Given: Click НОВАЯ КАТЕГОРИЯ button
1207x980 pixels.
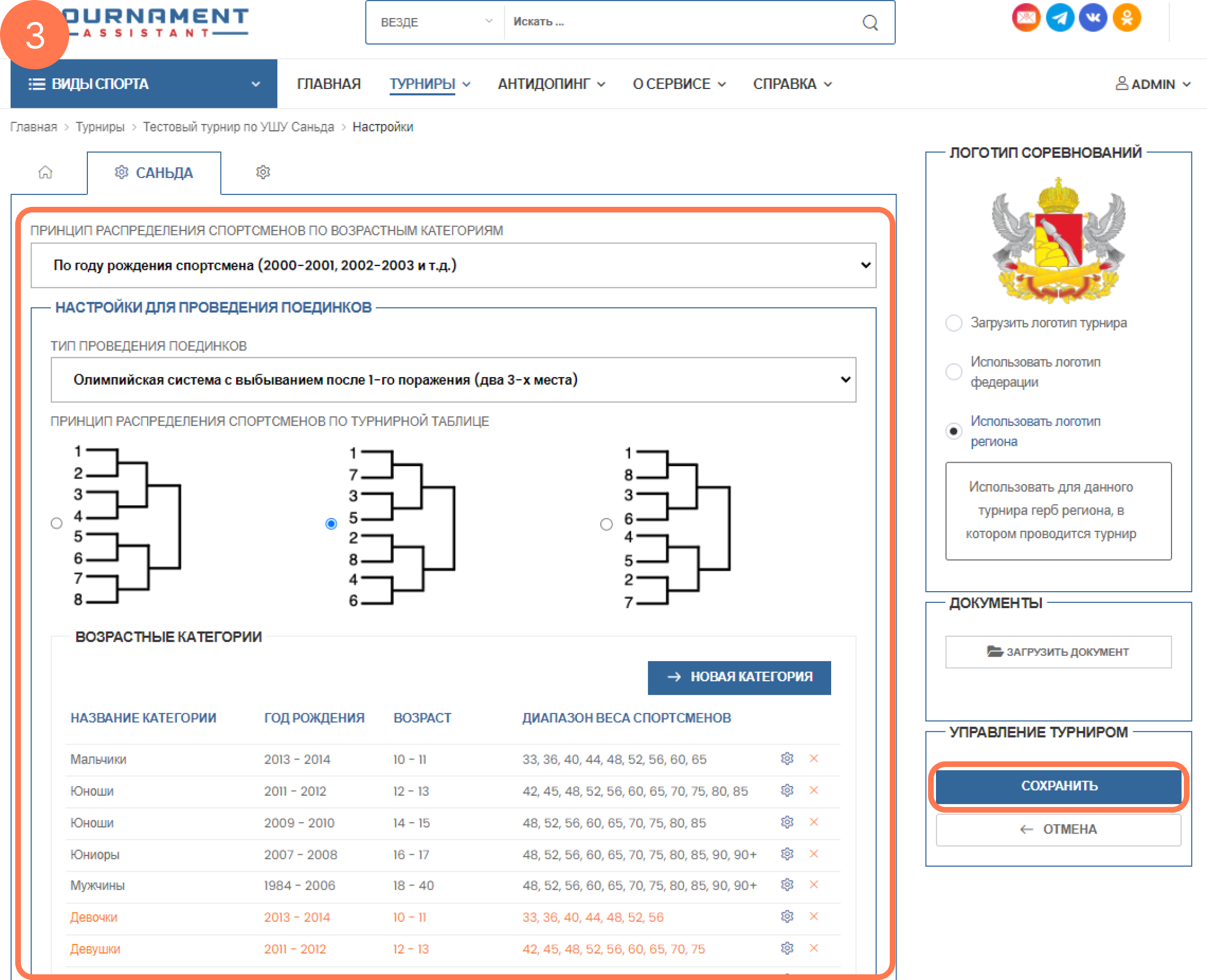Looking at the screenshot, I should pos(739,677).
